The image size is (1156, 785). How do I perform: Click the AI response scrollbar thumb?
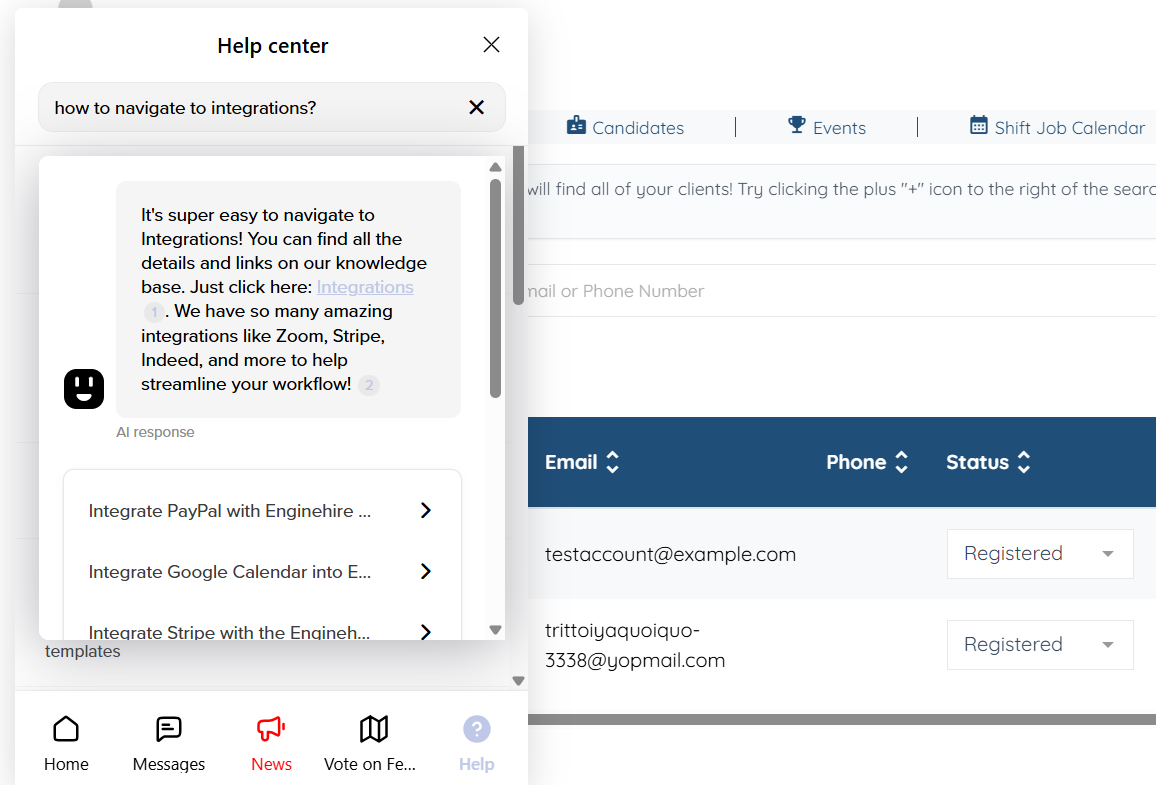click(495, 287)
